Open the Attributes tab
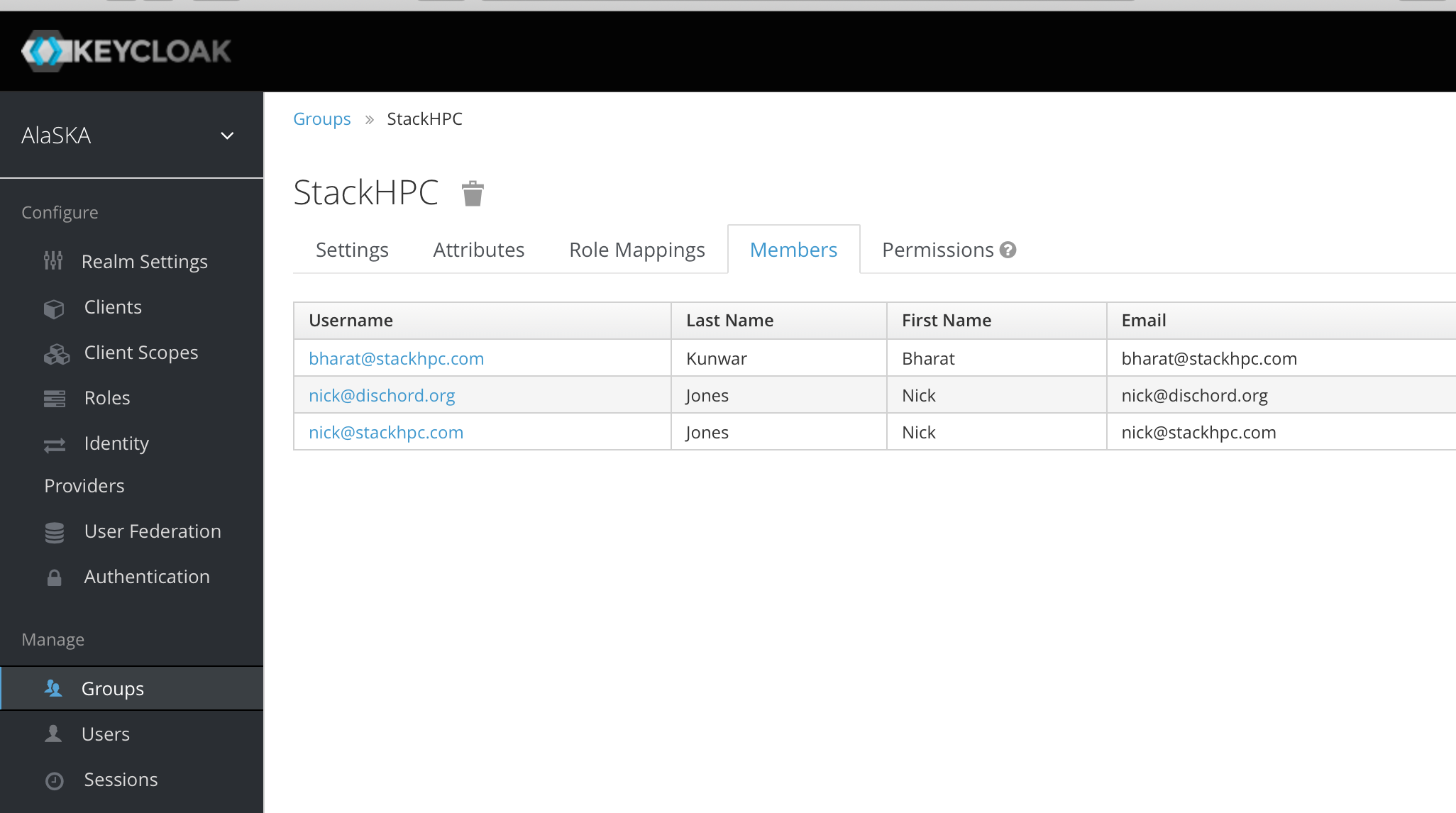This screenshot has height=813, width=1456. click(x=479, y=249)
